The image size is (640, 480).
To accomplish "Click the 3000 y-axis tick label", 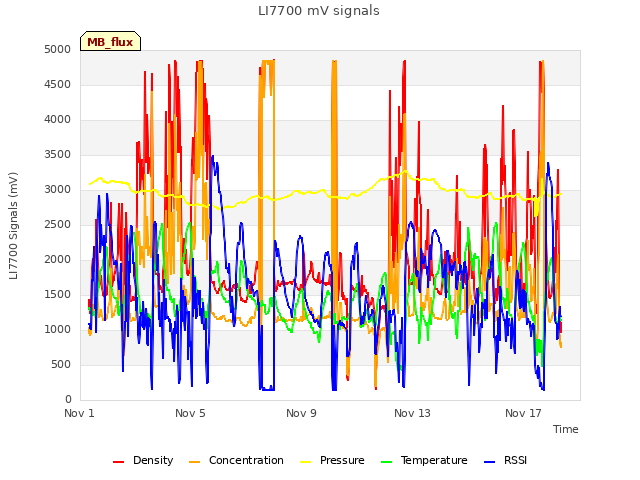I will [58, 189].
